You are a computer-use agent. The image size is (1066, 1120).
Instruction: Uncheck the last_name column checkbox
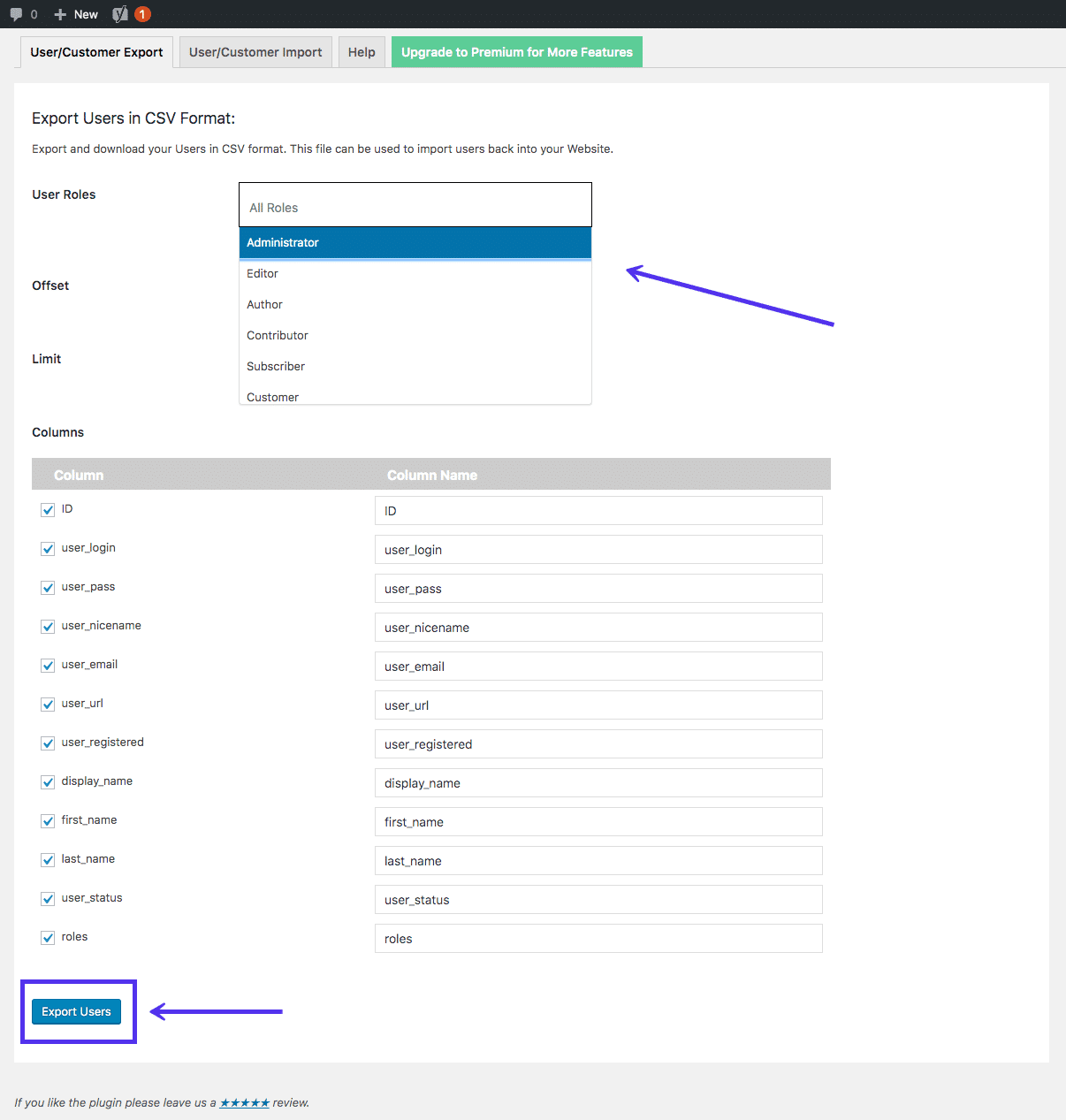47,860
